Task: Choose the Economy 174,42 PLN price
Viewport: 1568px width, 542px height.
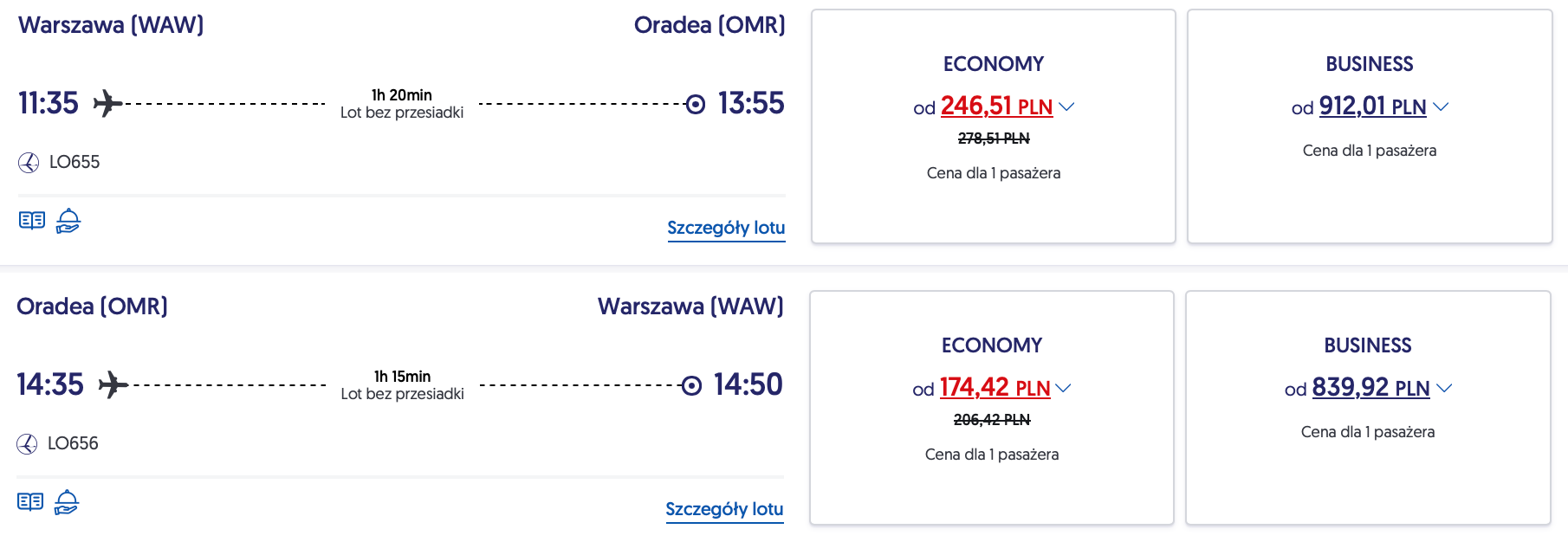Action: (x=995, y=388)
